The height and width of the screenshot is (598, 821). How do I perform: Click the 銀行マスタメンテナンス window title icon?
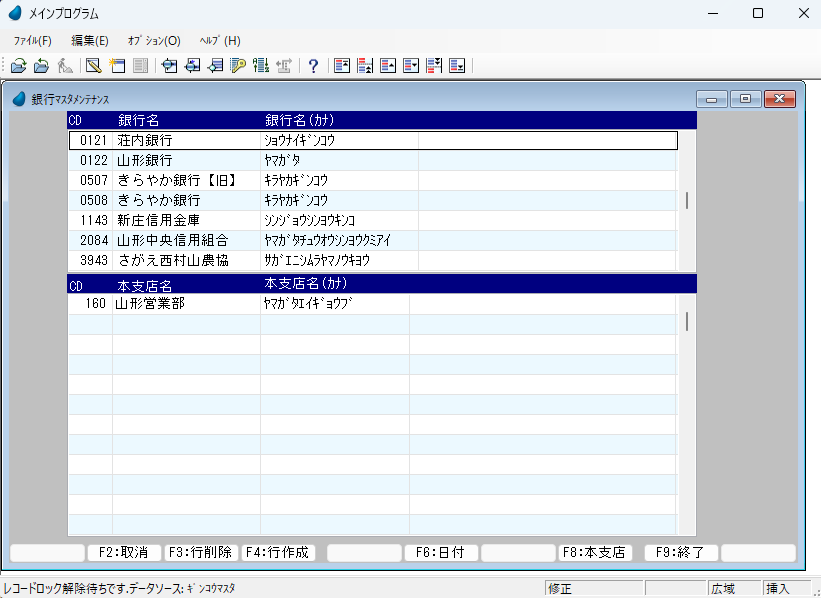tap(19, 99)
